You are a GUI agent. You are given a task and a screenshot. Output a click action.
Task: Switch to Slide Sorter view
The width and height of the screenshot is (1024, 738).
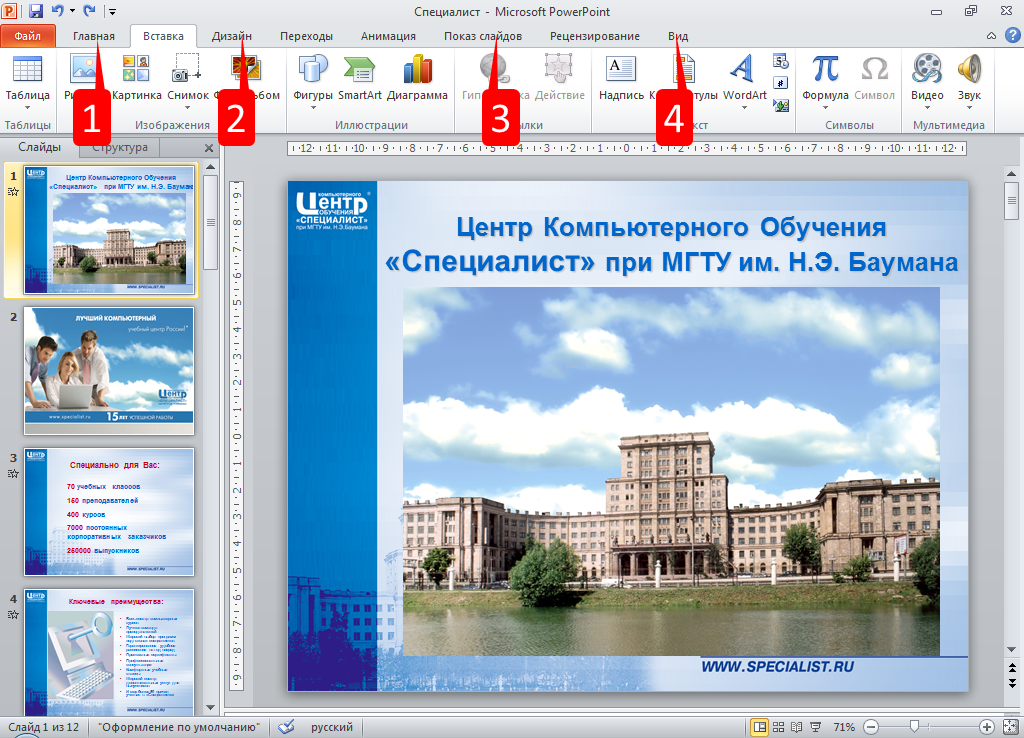(778, 726)
